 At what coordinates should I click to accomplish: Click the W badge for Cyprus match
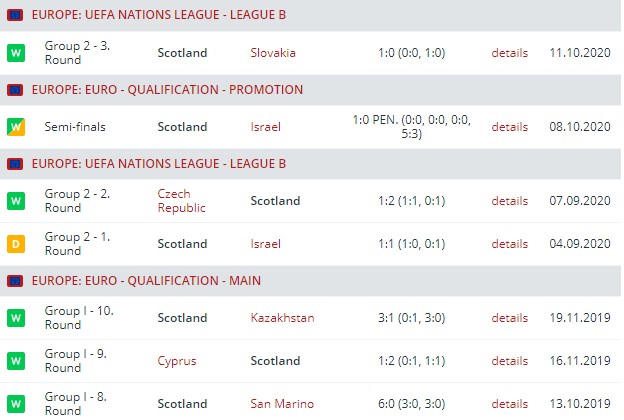point(16,361)
